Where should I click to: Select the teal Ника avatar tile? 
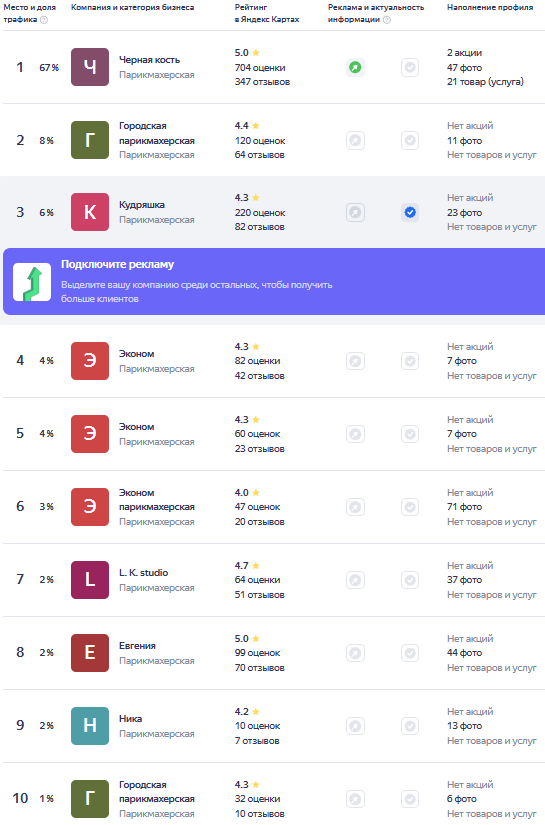[90, 726]
